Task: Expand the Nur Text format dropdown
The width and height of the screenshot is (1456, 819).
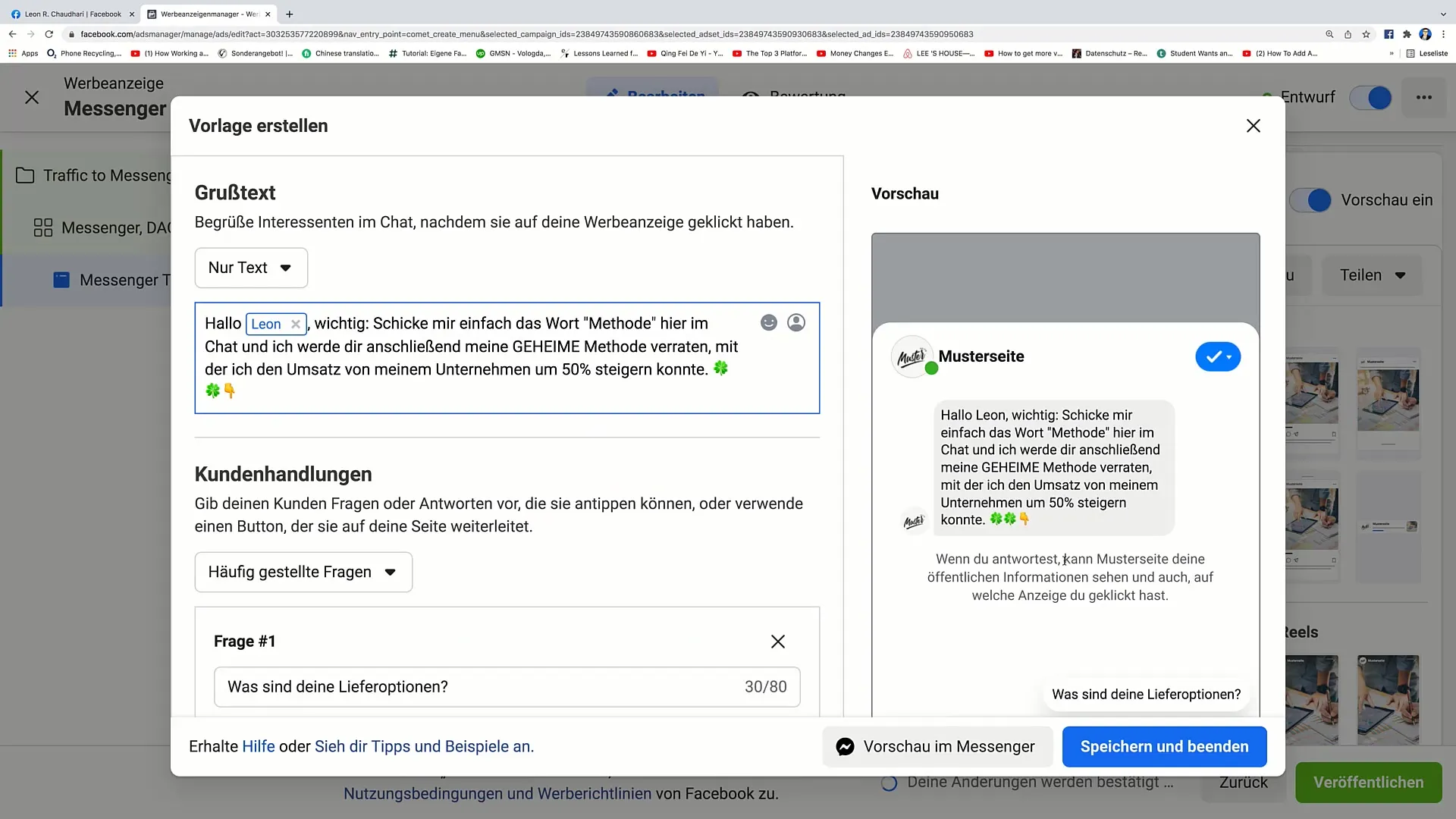Action: [250, 267]
